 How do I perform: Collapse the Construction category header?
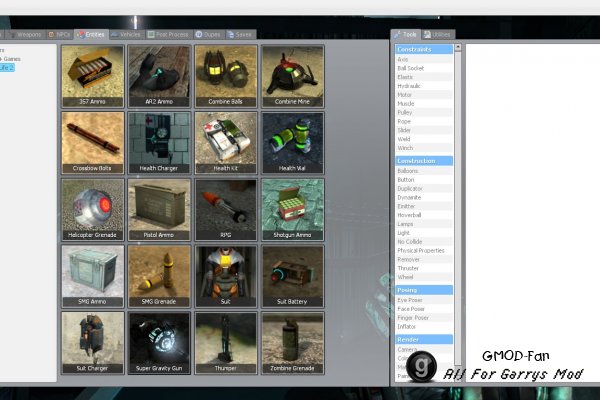(x=424, y=161)
